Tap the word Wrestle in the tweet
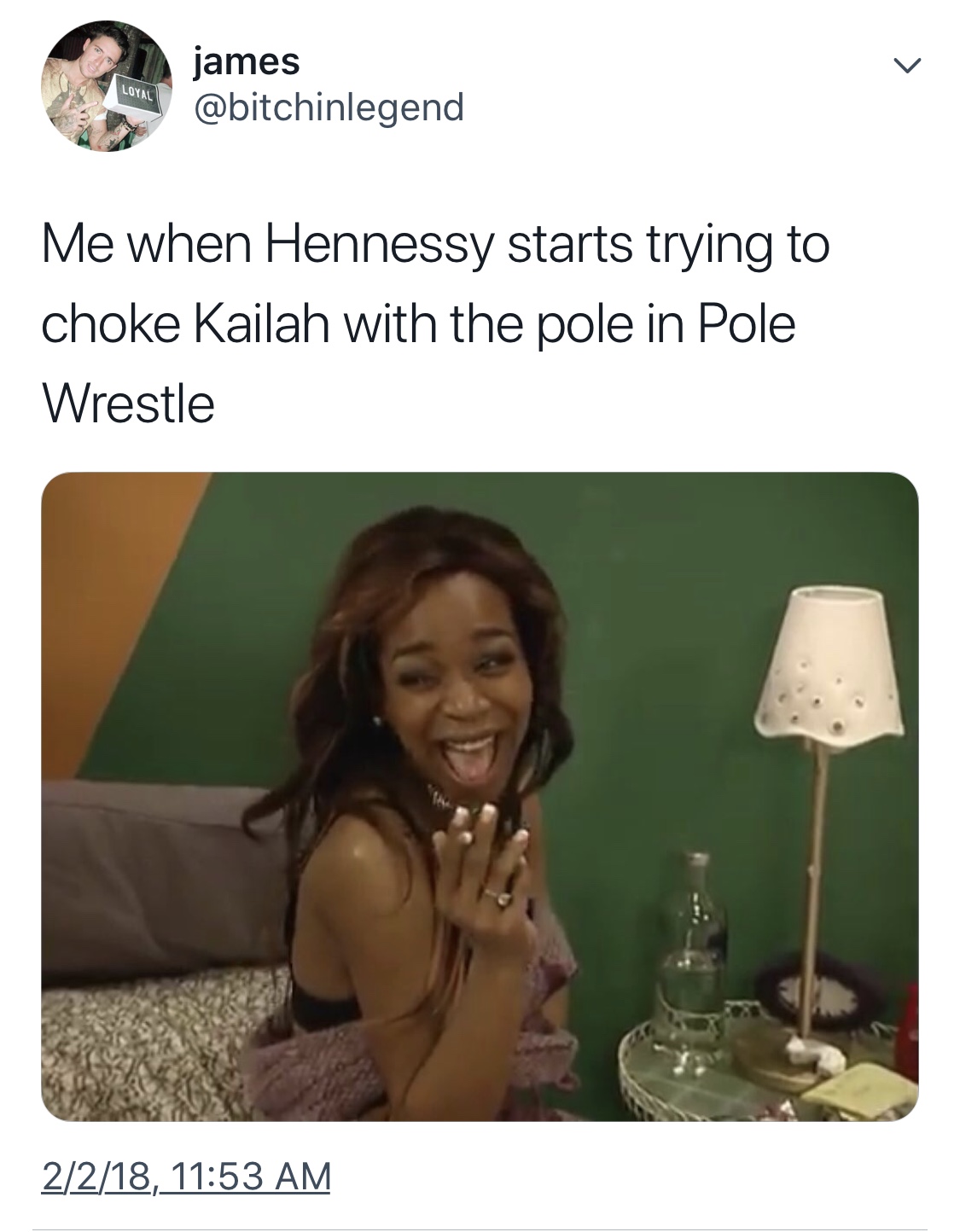This screenshot has height=1232, width=960. (x=128, y=404)
